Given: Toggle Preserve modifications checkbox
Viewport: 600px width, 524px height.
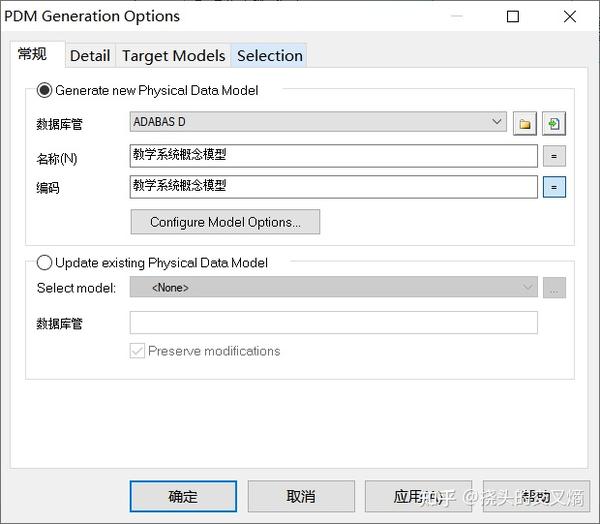Looking at the screenshot, I should point(138,351).
